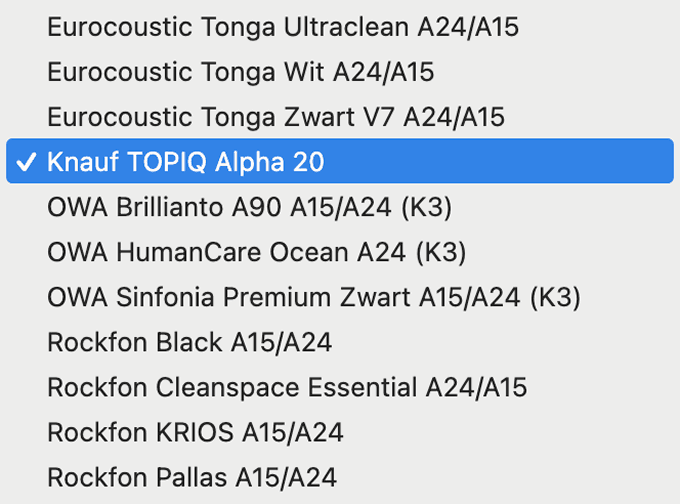Screen dimensions: 680x504
Task: Choose Rockfon Cleanspace Essential A24/A15
Action: pyautogui.click(x=287, y=387)
